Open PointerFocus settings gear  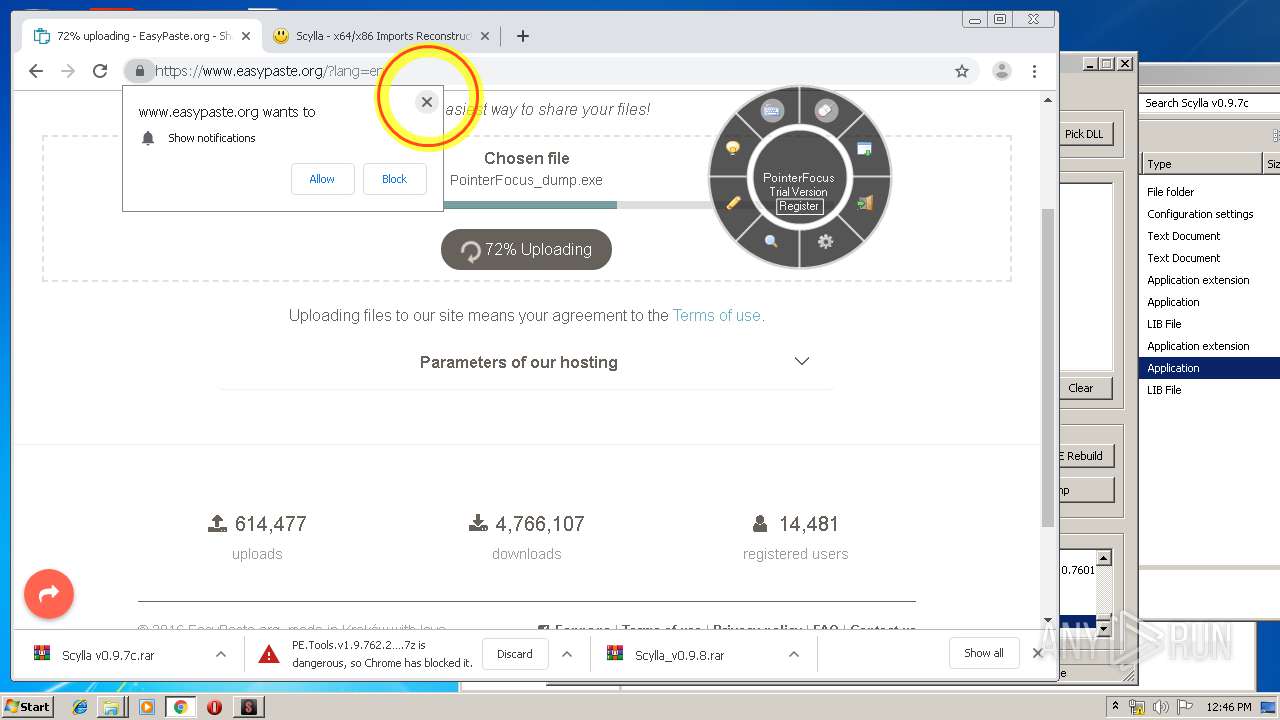tap(825, 241)
